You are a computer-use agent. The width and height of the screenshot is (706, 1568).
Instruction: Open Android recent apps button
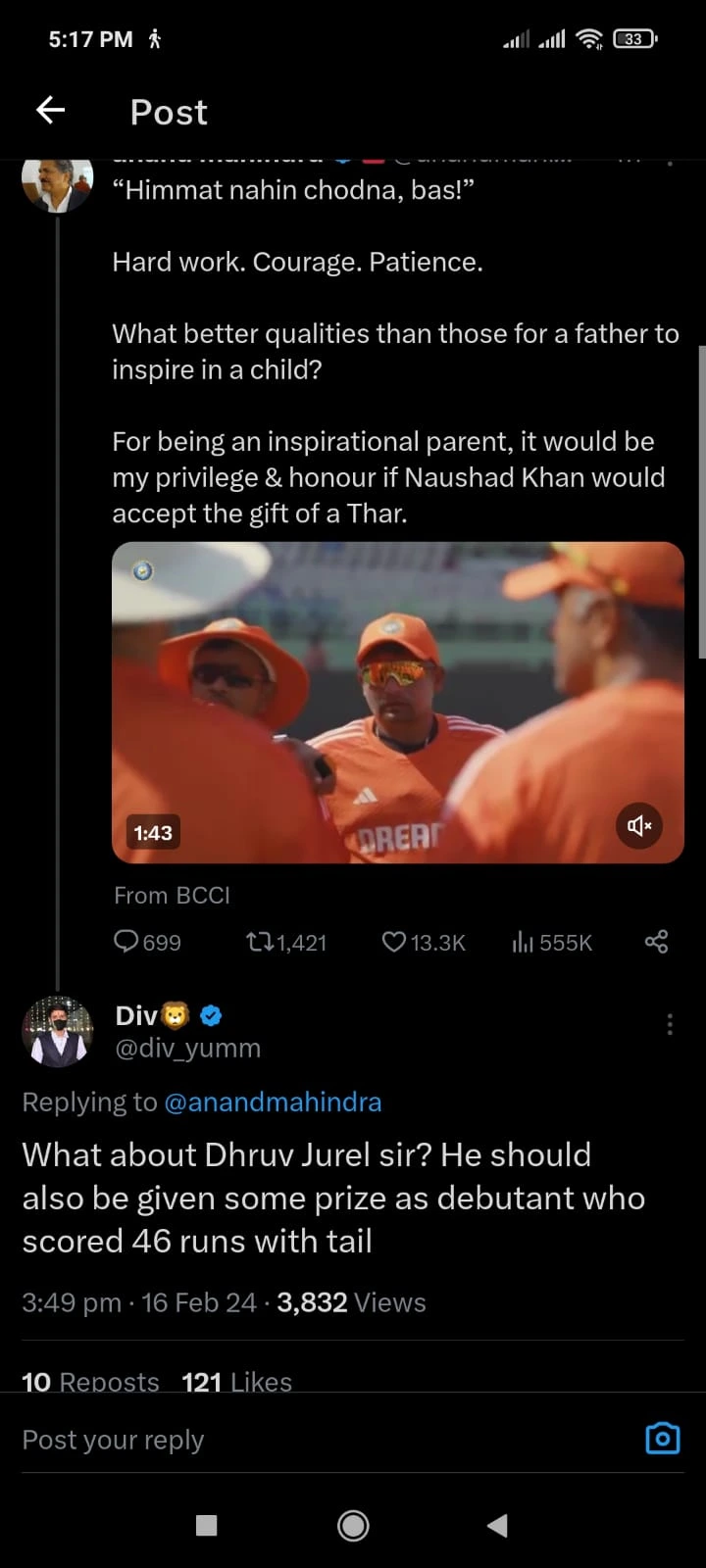point(205,1525)
